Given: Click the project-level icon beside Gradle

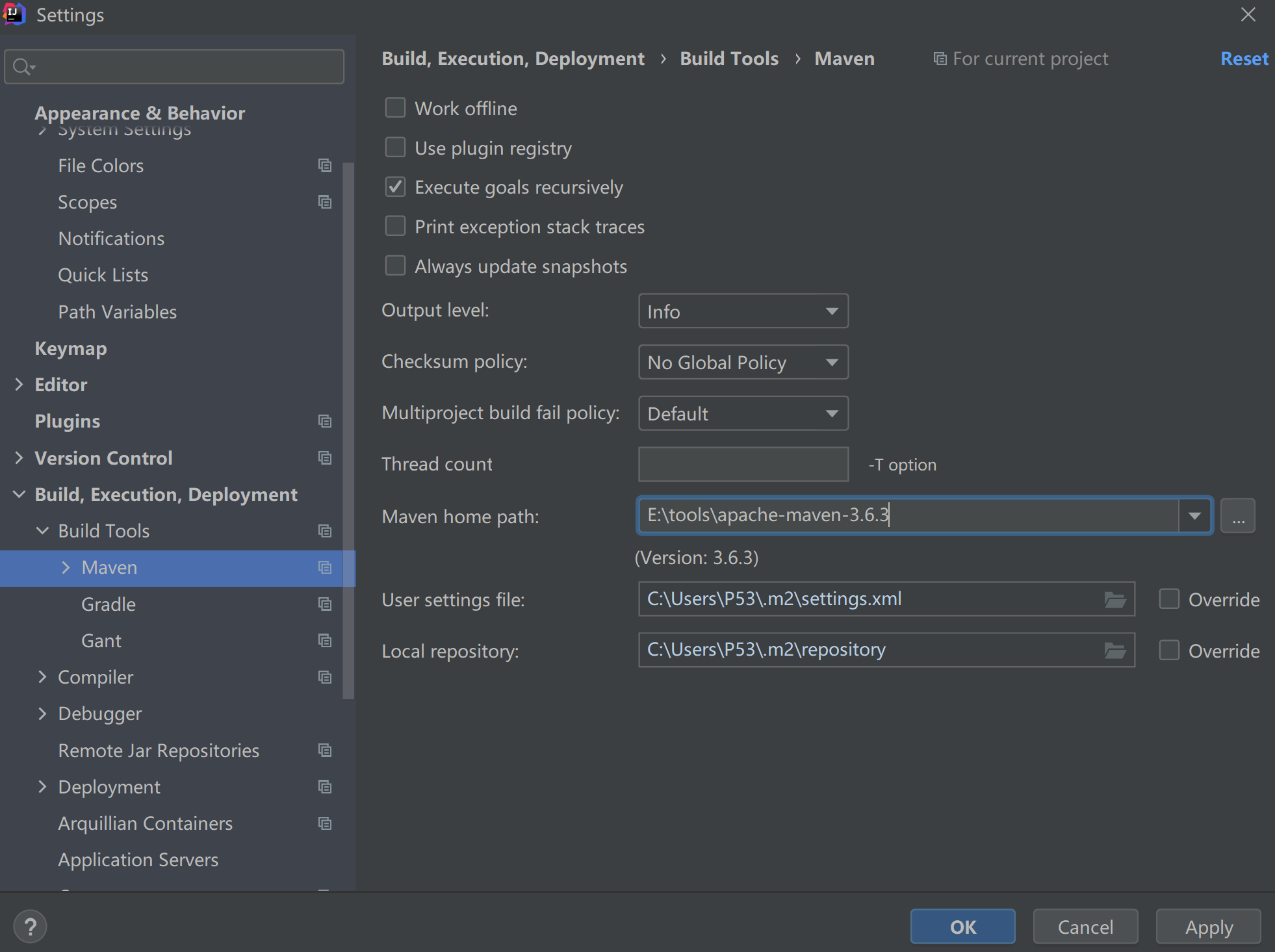Looking at the screenshot, I should tap(325, 604).
